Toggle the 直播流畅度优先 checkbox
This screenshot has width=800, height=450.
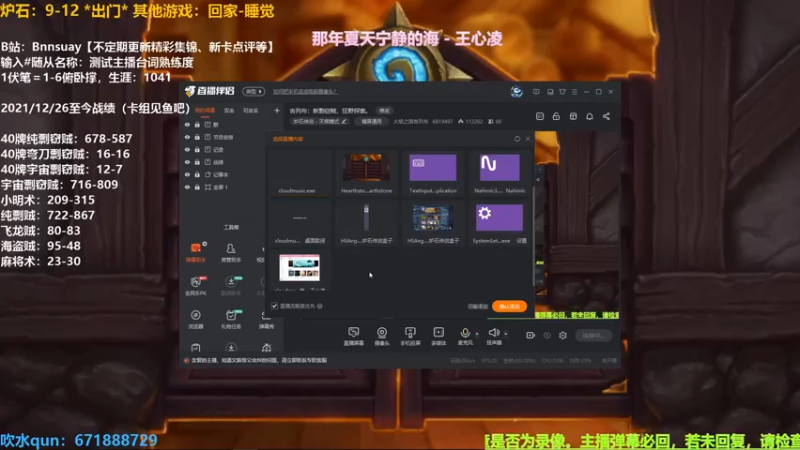(274, 306)
